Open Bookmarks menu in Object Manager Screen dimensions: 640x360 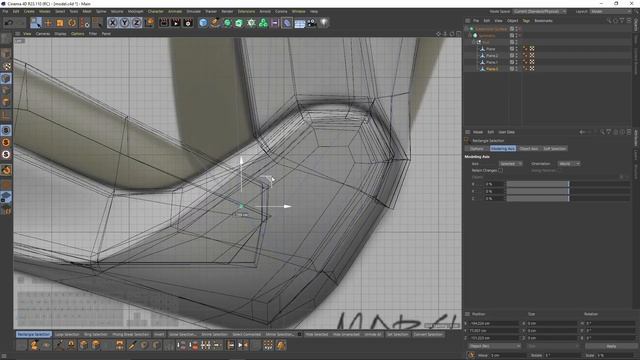[543, 20]
